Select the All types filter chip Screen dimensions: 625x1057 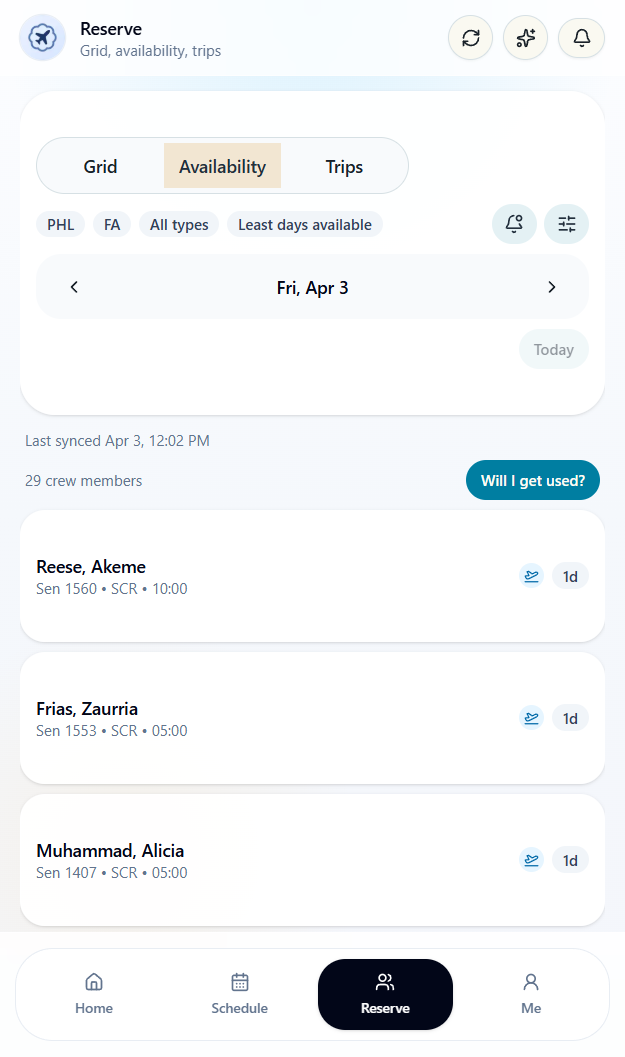point(179,225)
